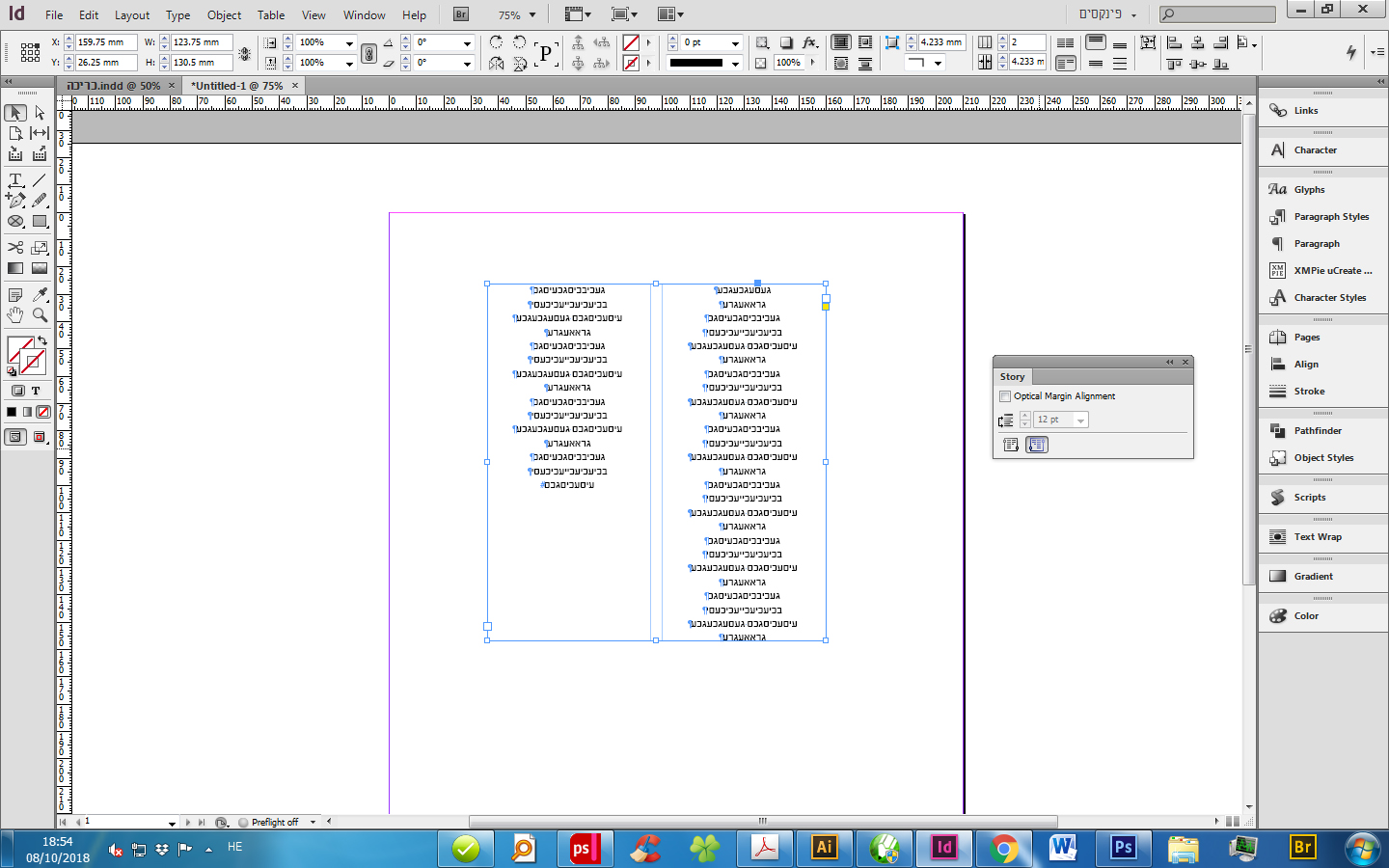Select the Type tool

pos(15,180)
